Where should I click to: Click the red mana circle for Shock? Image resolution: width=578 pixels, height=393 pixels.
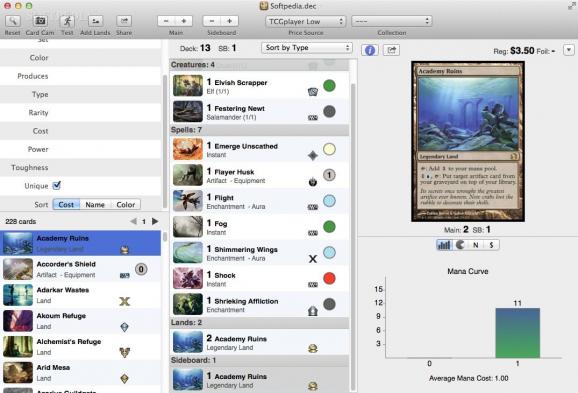[329, 278]
